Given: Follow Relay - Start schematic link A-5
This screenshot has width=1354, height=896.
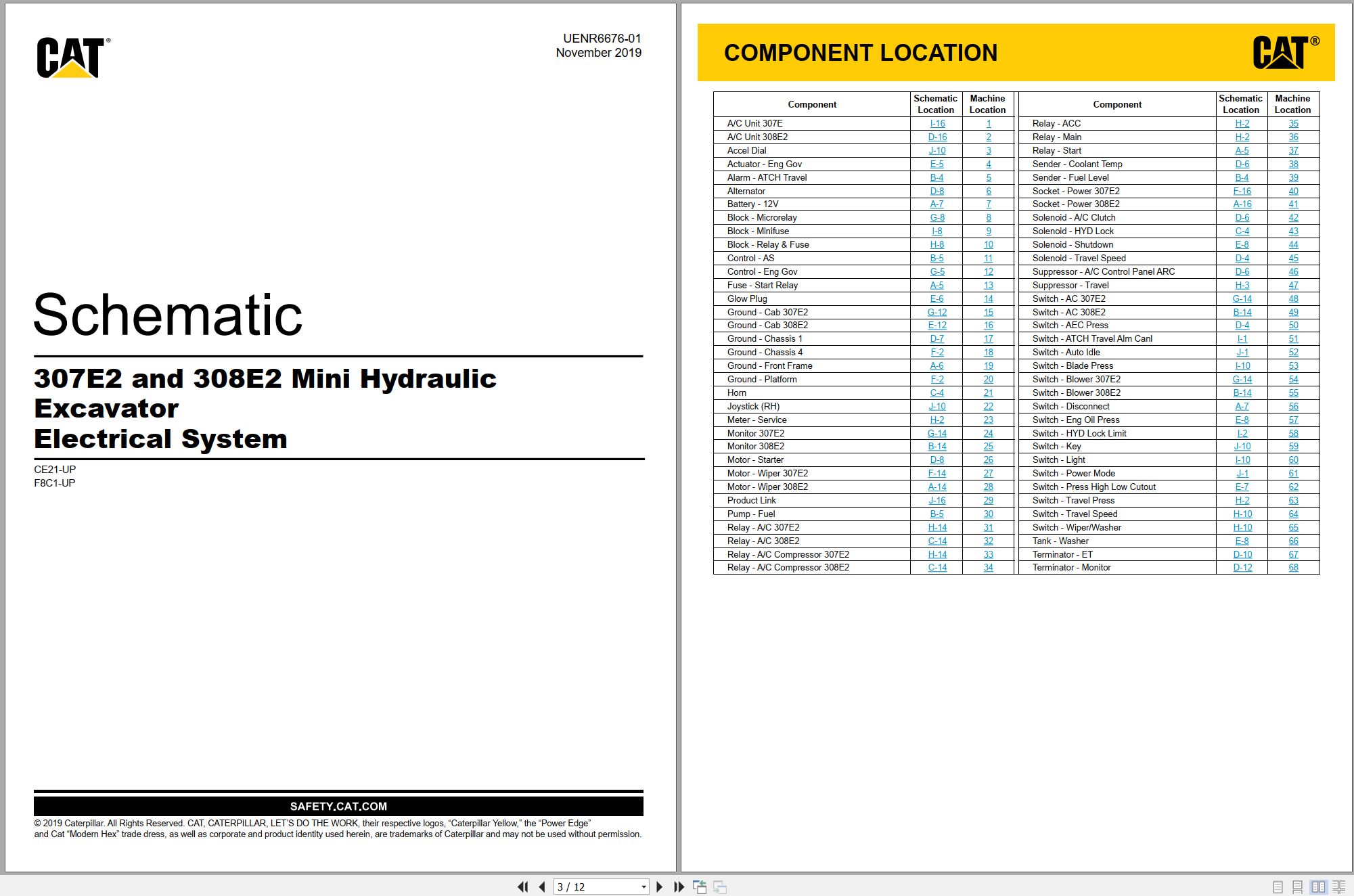Looking at the screenshot, I should pyautogui.click(x=1242, y=150).
